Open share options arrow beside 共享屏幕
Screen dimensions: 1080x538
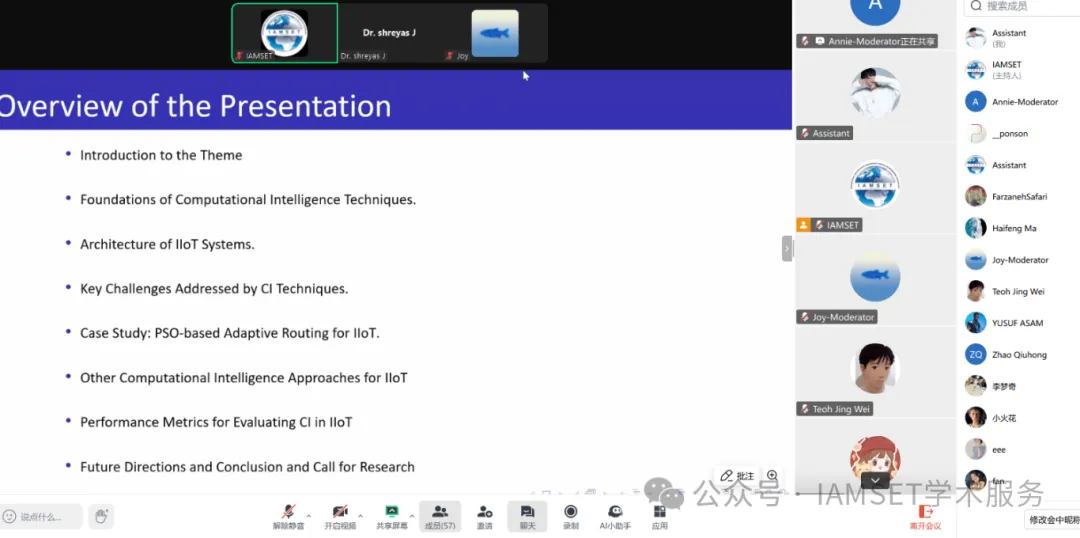click(x=412, y=515)
